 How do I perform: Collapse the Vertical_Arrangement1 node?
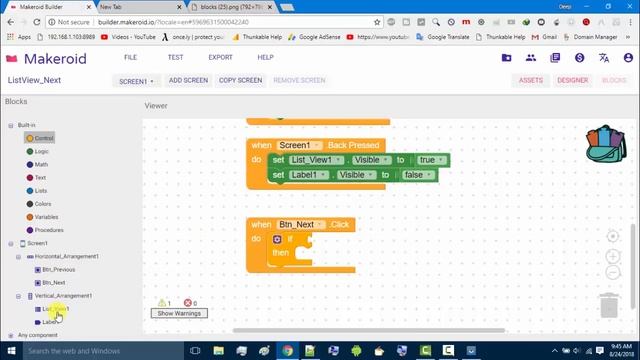click(x=18, y=296)
